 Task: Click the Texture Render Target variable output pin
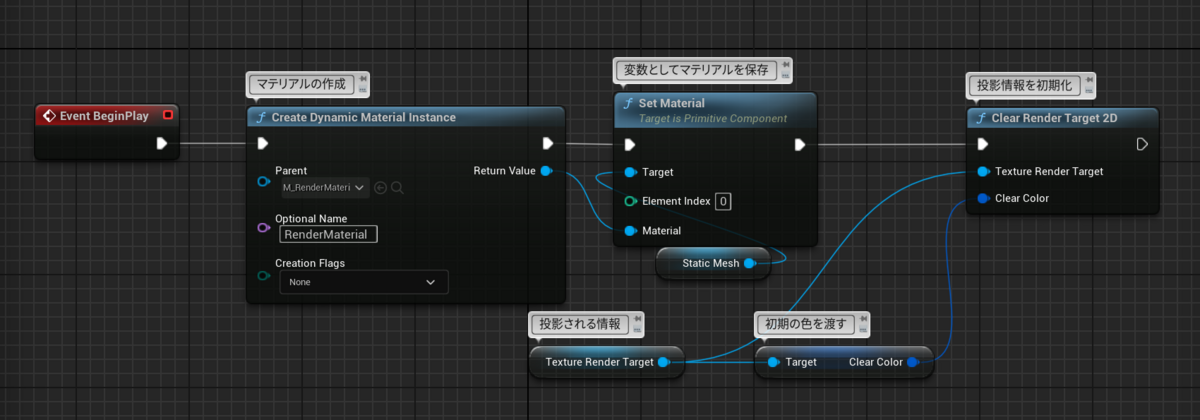coord(664,362)
